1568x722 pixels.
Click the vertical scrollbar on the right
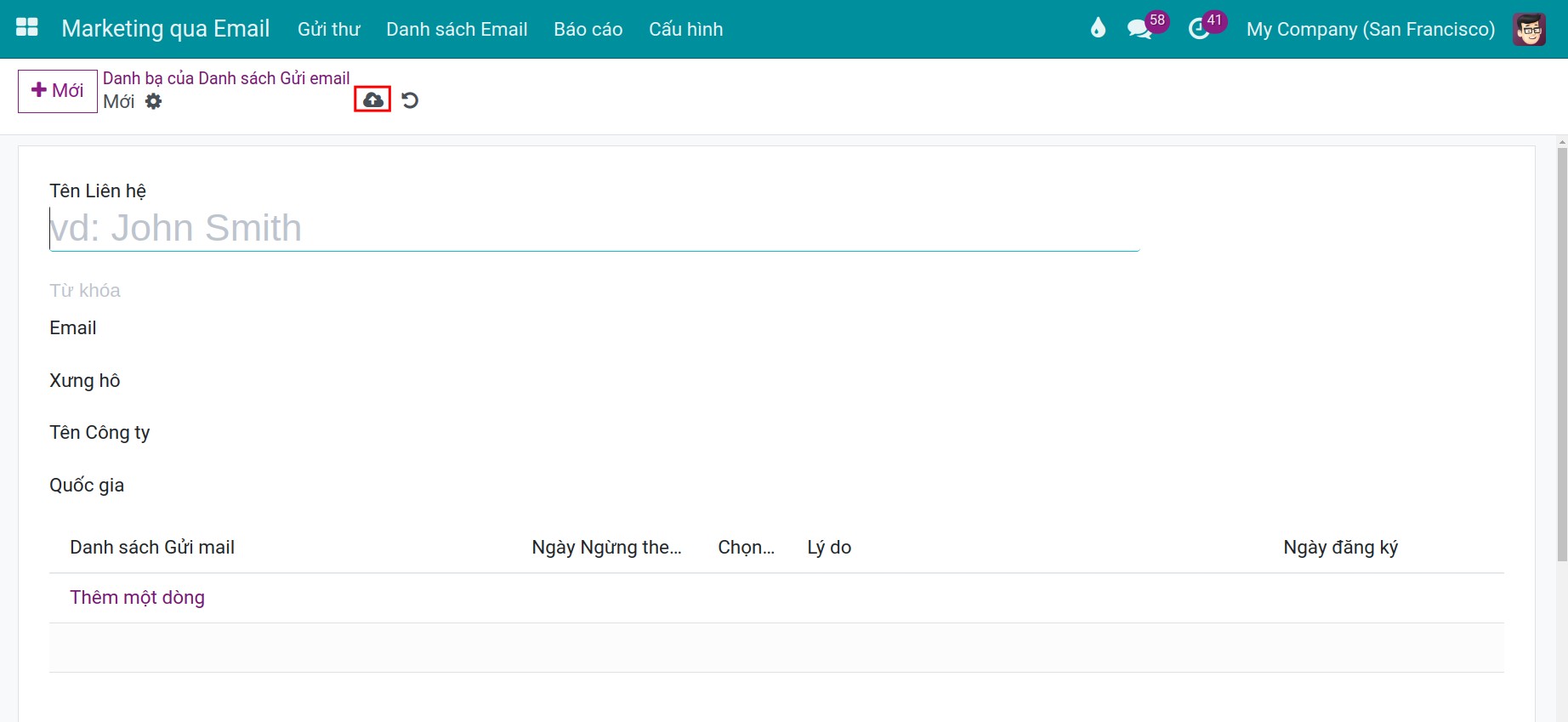1562,354
